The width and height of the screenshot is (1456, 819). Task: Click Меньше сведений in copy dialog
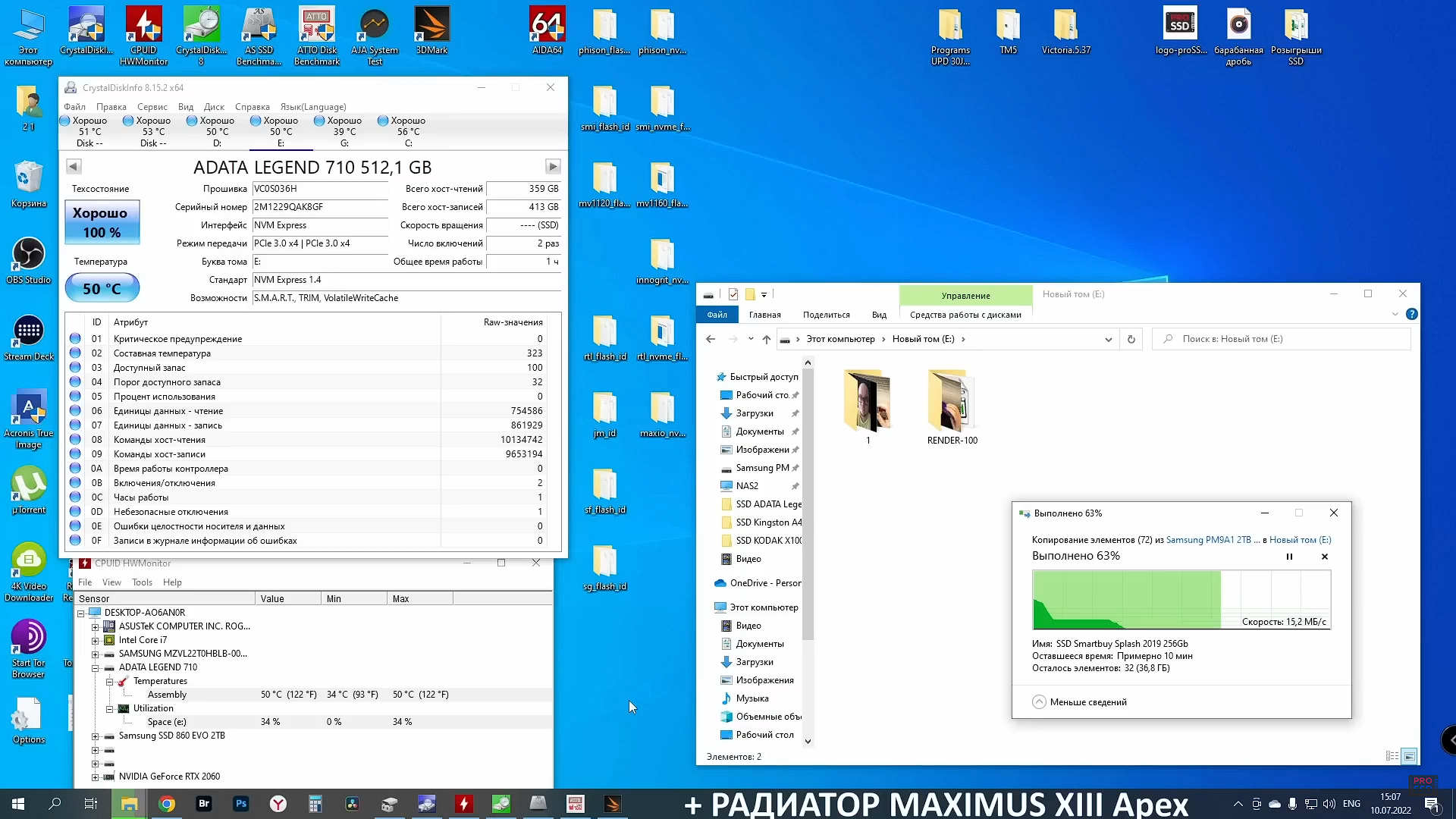click(1080, 702)
